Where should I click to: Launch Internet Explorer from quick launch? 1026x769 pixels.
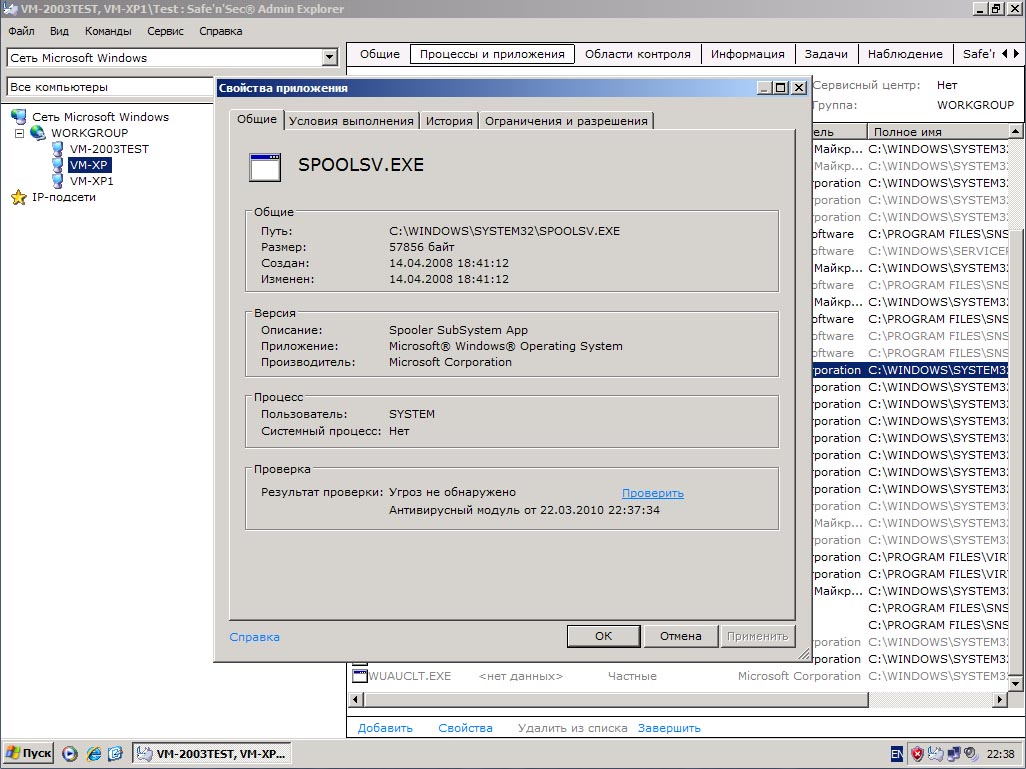tap(94, 754)
